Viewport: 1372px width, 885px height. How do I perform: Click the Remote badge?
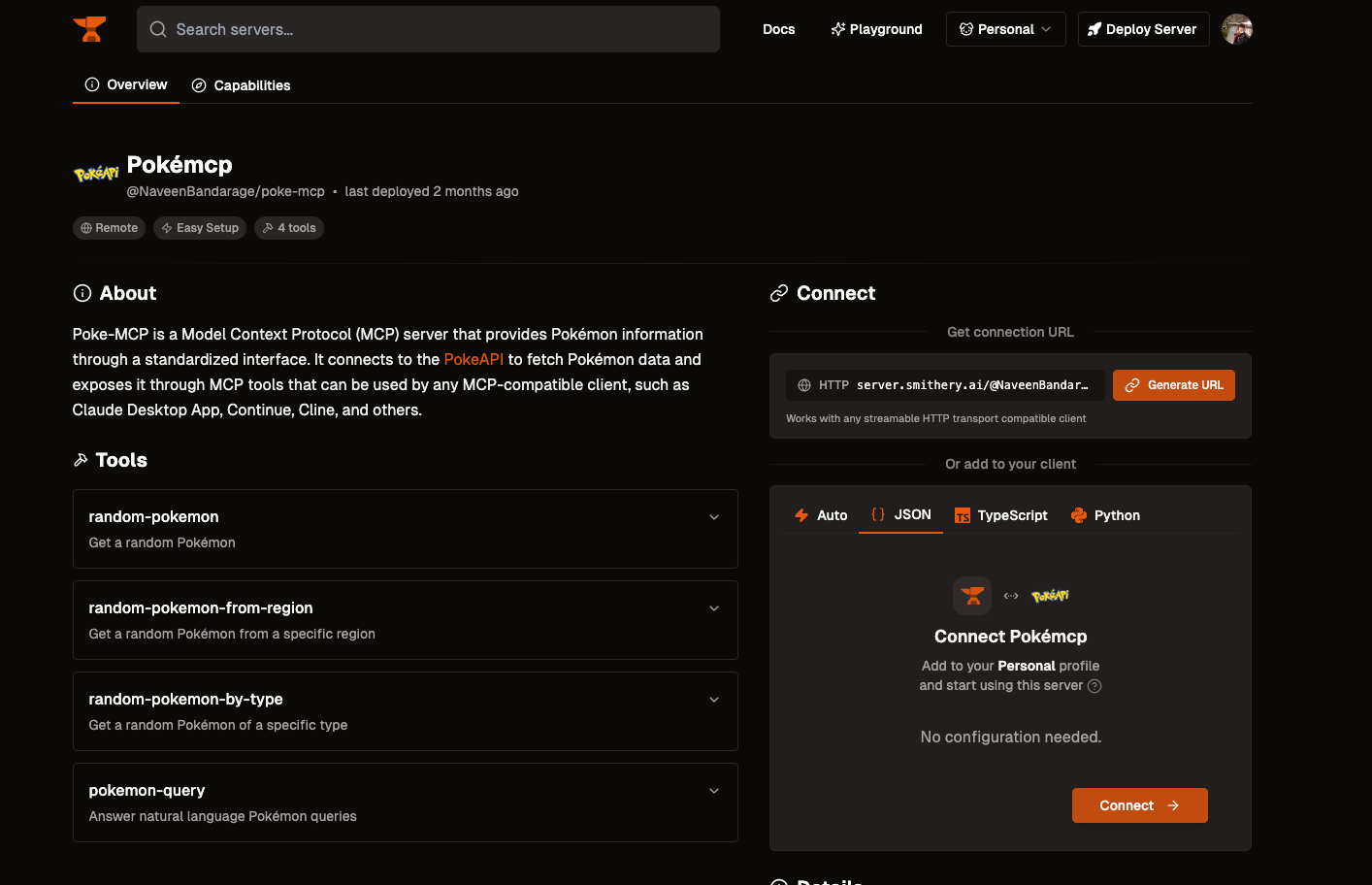(x=109, y=228)
